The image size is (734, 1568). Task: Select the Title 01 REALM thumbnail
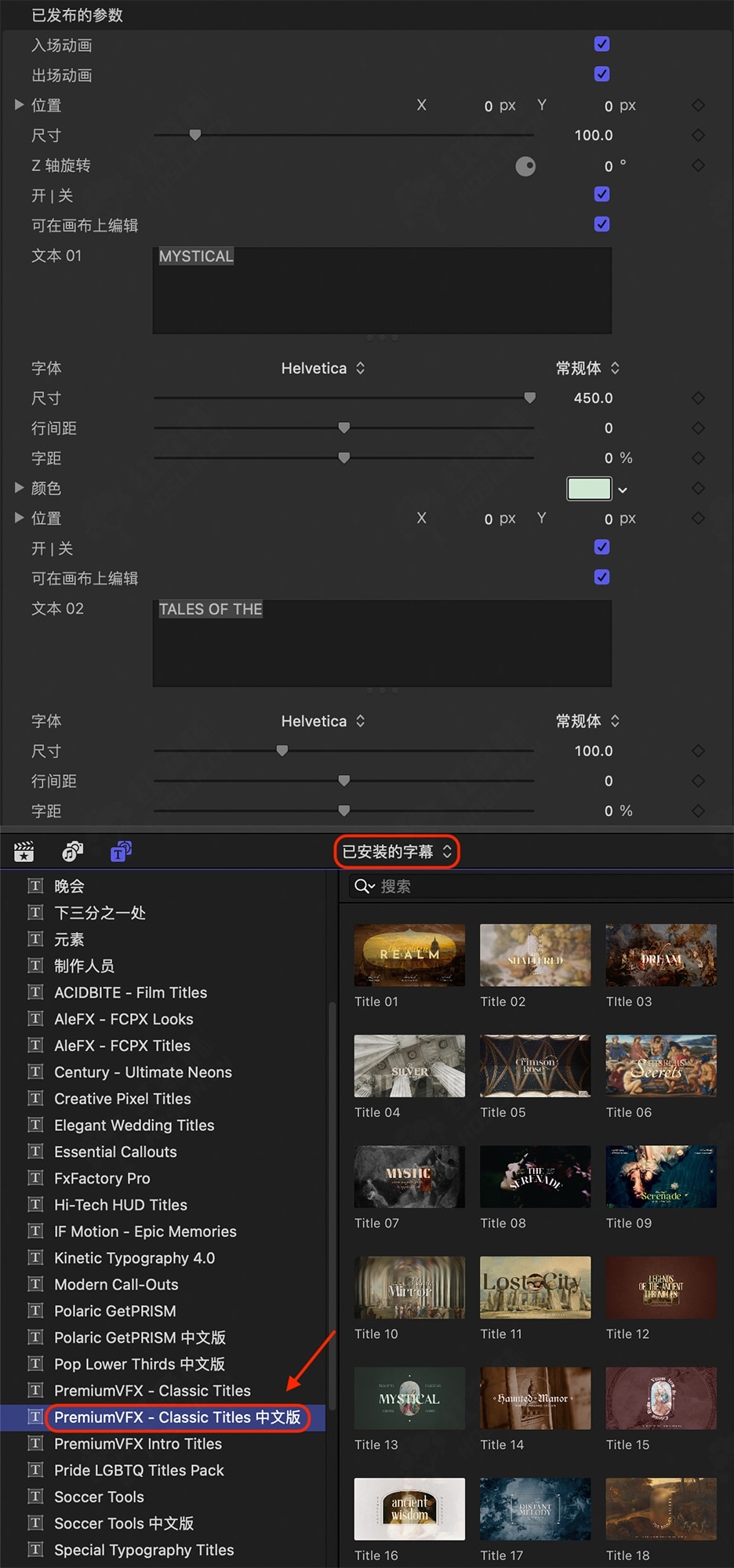409,955
